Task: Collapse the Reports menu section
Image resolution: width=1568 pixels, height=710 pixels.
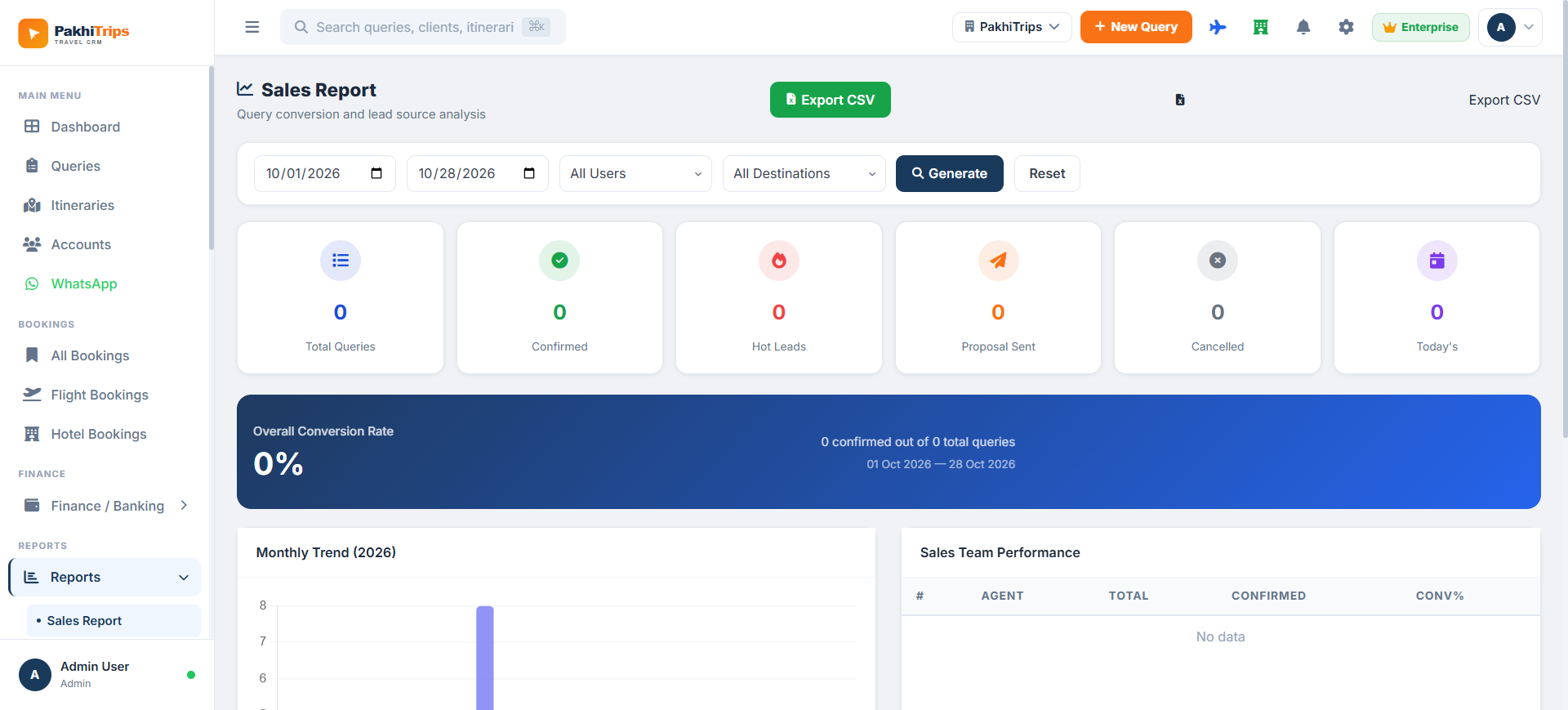Action: pyautogui.click(x=105, y=577)
